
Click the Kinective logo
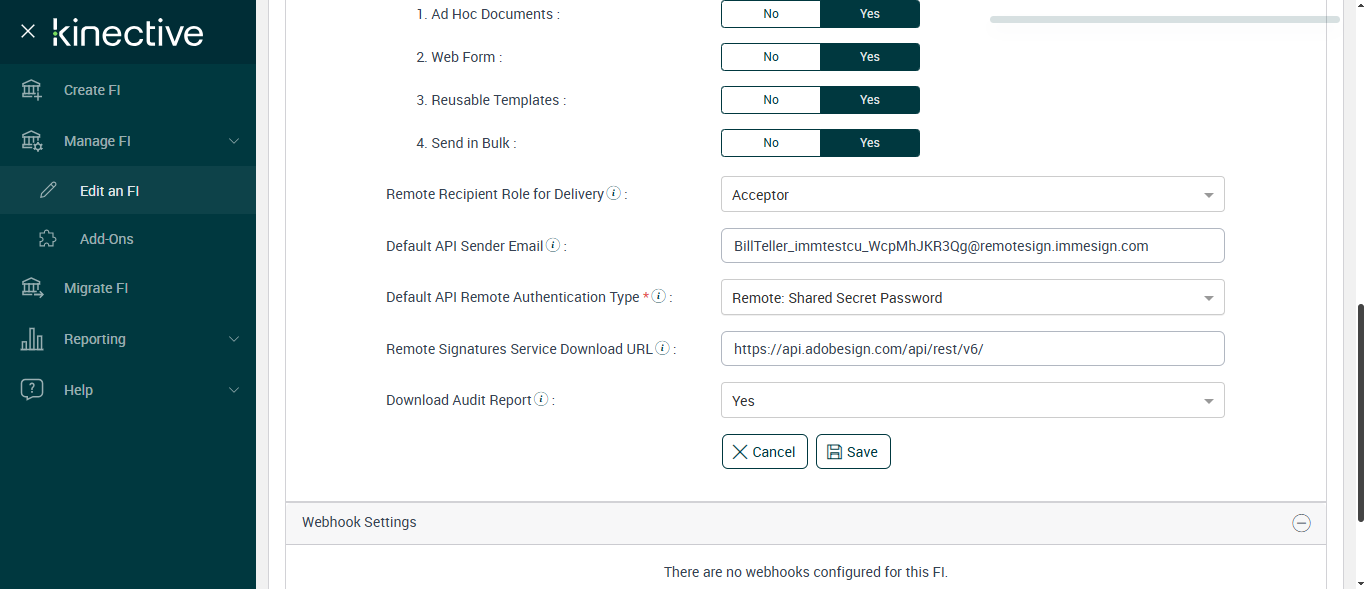click(x=128, y=32)
